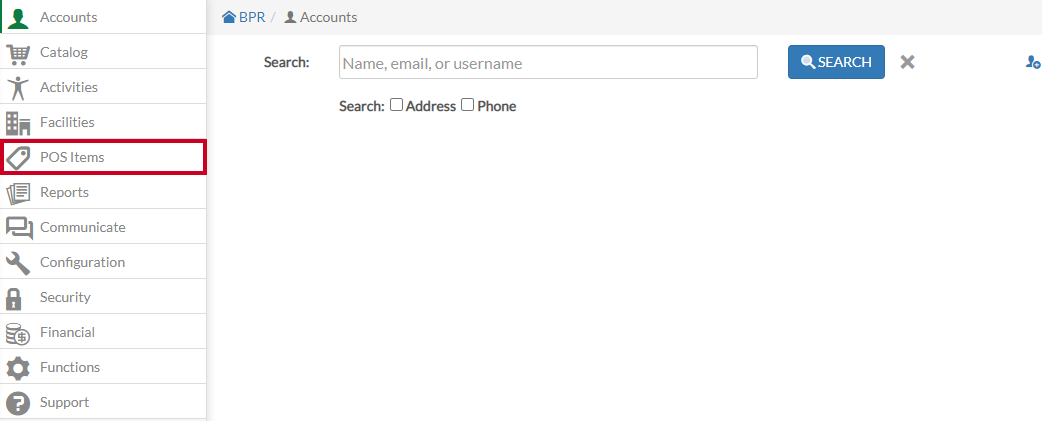The height and width of the screenshot is (421, 1042).
Task: Click the blue SEARCH button
Action: click(x=836, y=62)
